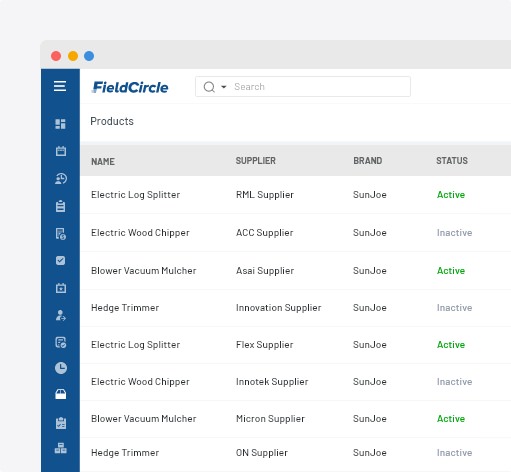Screen dimensions: 511x472
Task: Click the Flex Supplier cell
Action: pos(265,345)
